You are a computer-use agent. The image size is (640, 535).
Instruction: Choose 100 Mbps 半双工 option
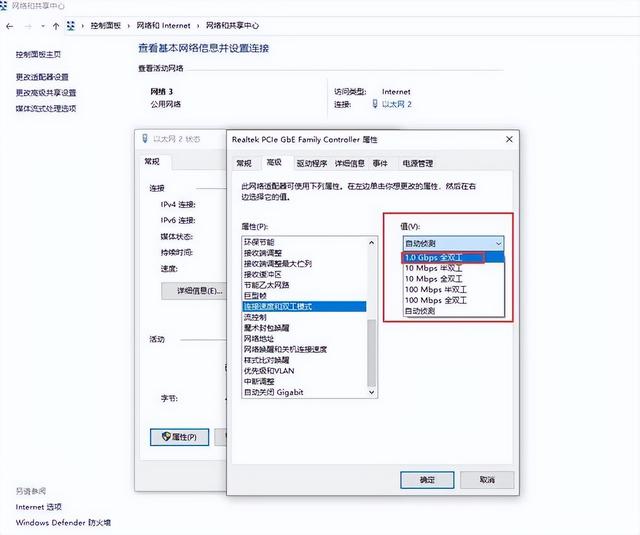point(454,289)
